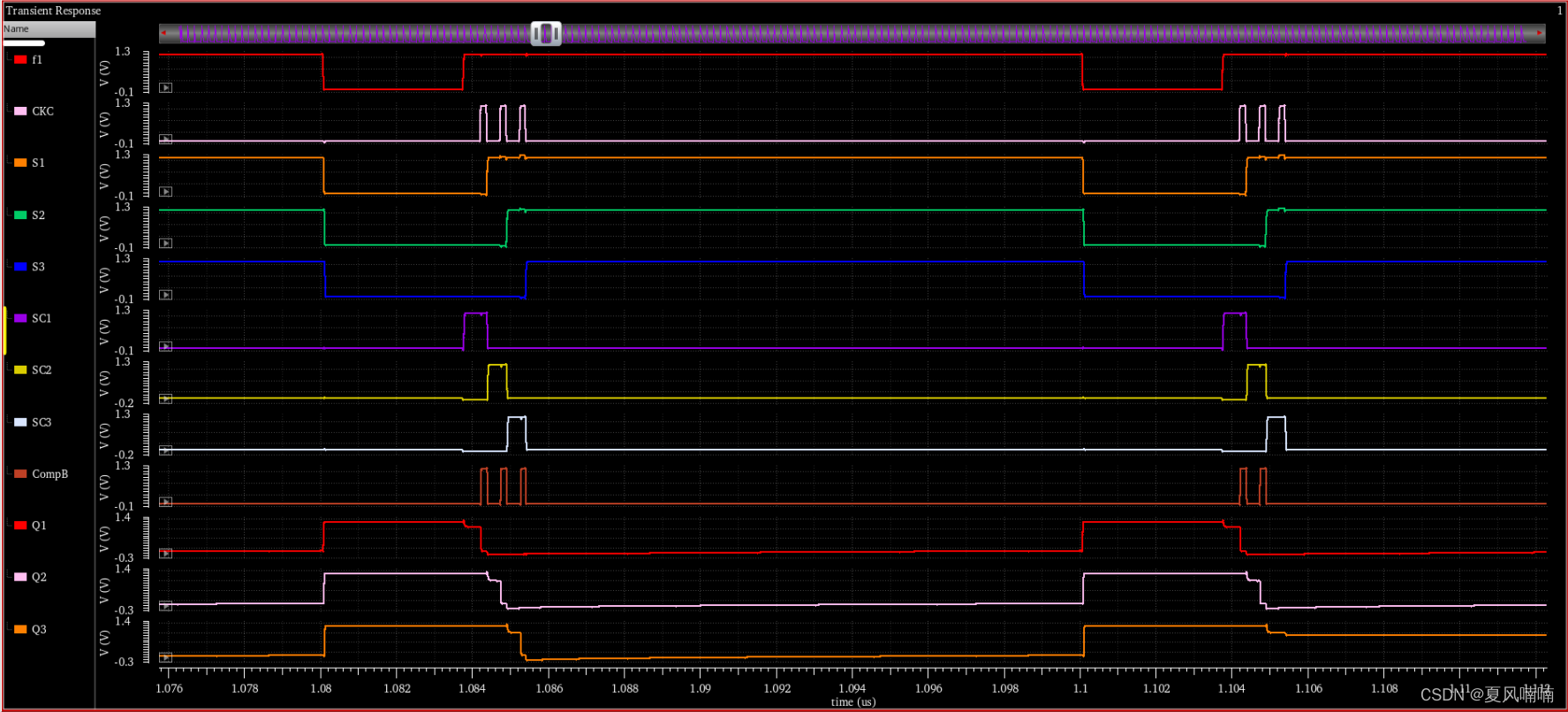Select signal S2 in the name list
This screenshot has width=1568, height=712.
tap(38, 215)
